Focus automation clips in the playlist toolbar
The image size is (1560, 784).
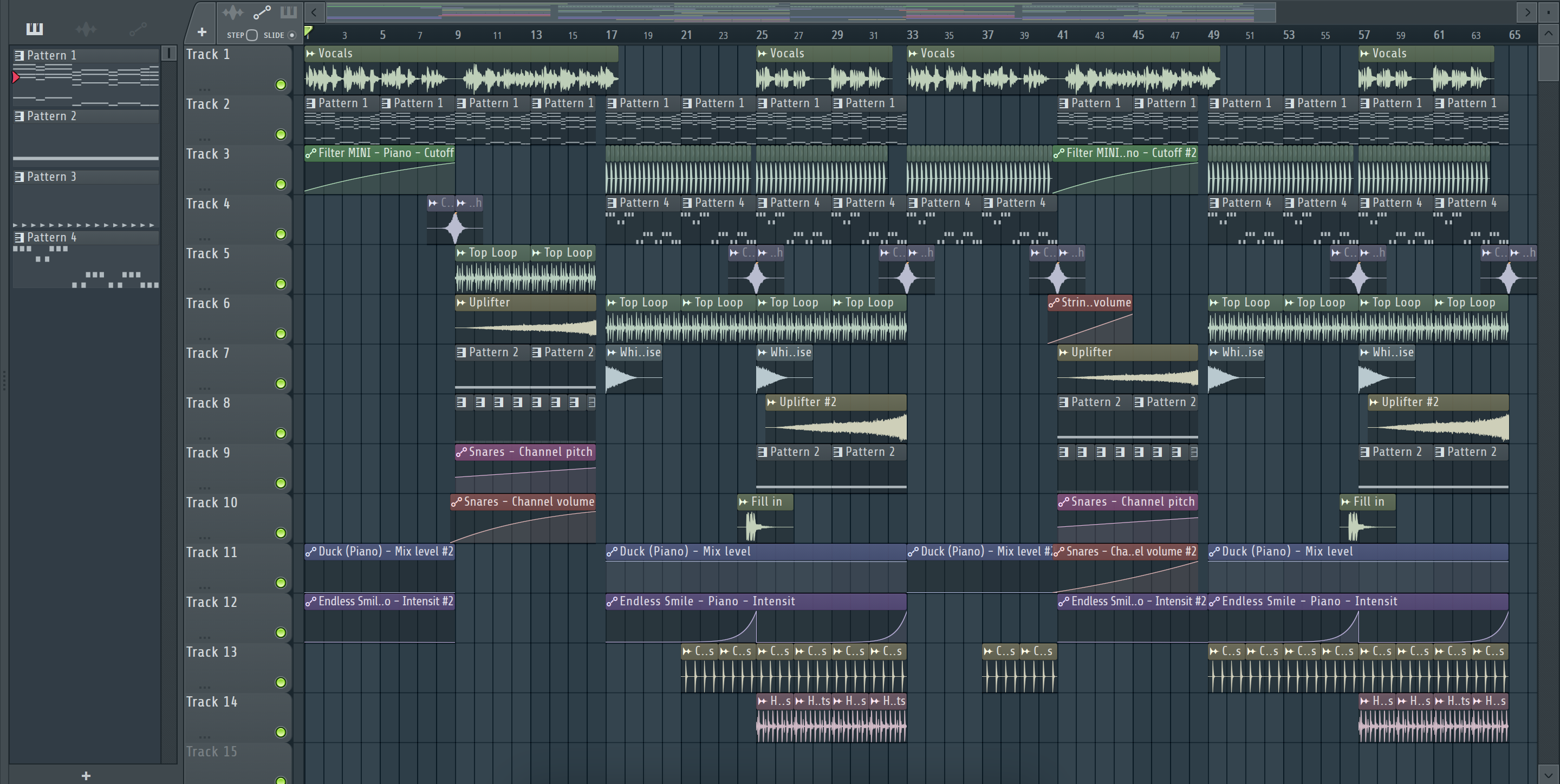[x=262, y=12]
